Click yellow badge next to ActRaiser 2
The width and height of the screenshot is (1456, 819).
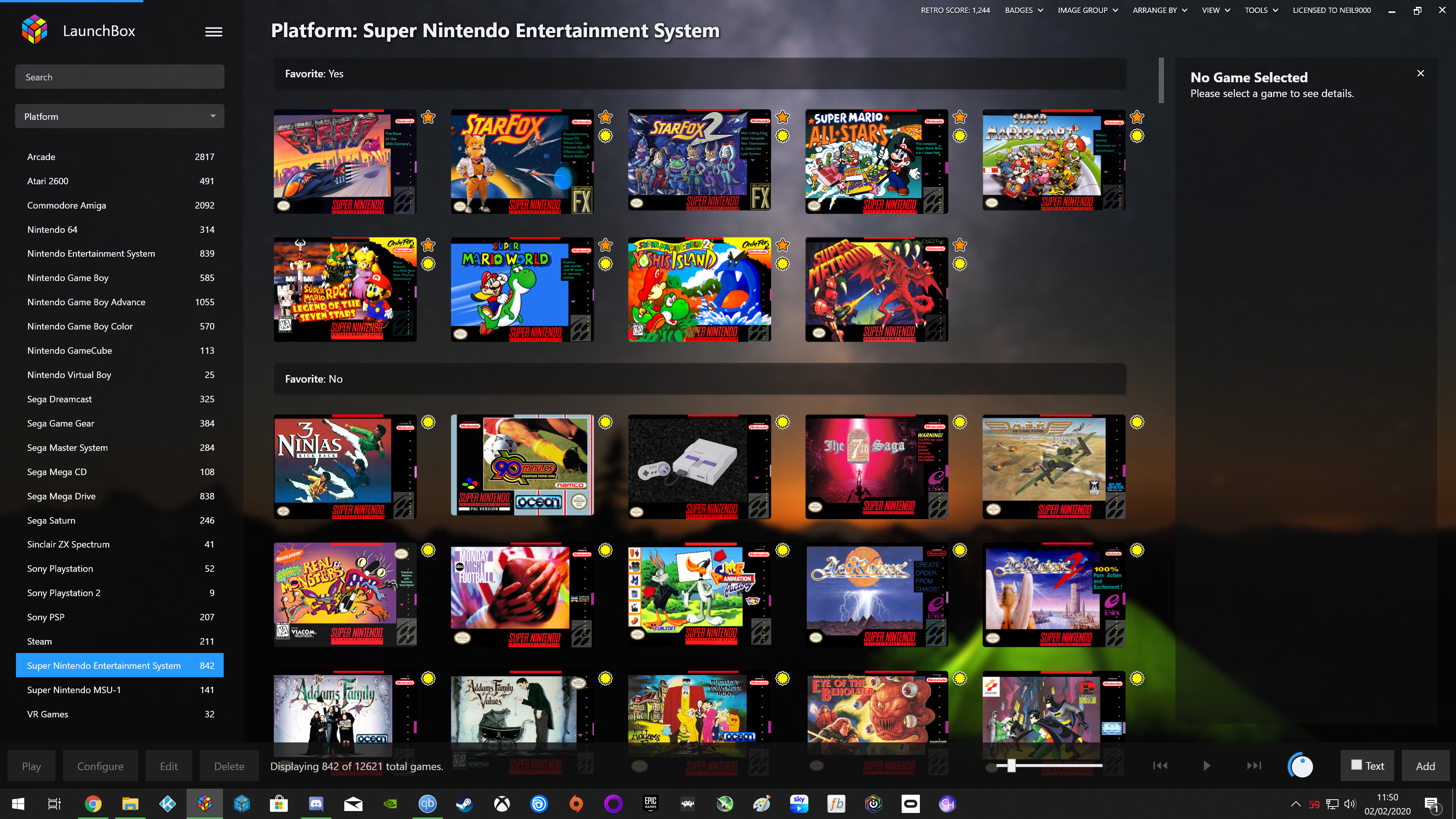coord(1137,550)
